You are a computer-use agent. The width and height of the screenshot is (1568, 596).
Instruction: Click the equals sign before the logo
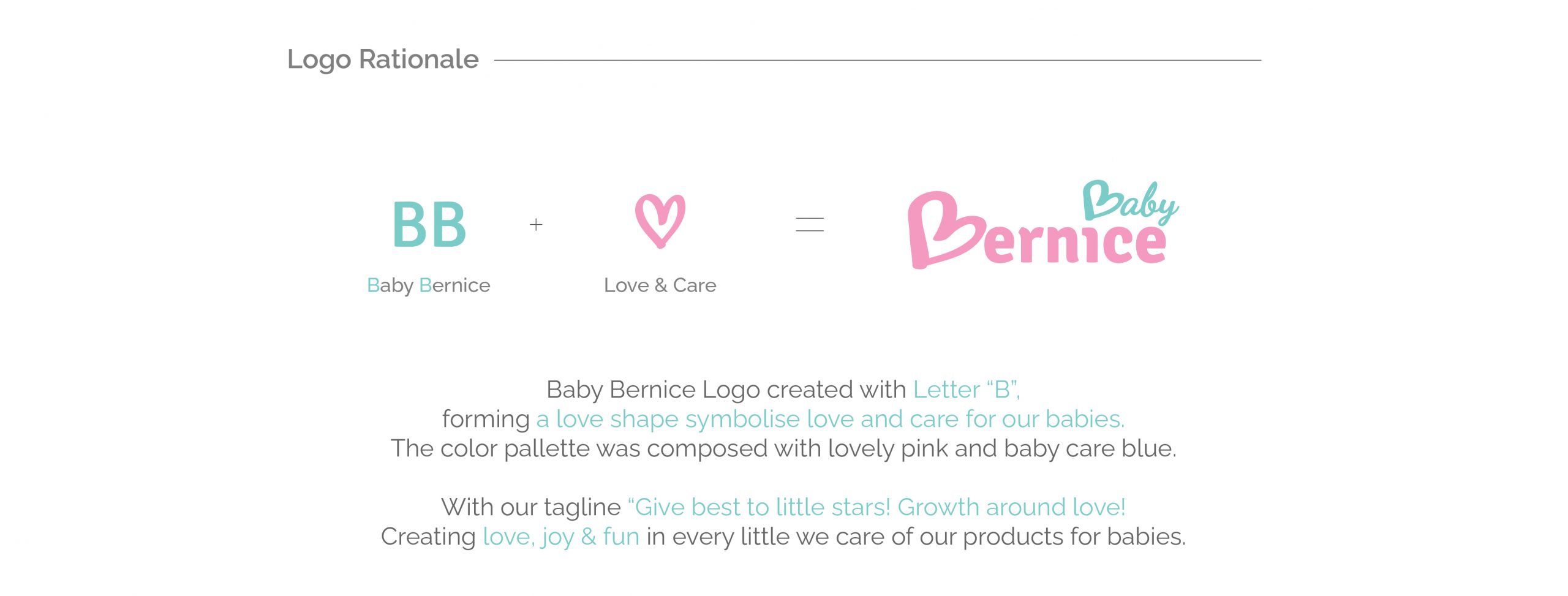(809, 225)
